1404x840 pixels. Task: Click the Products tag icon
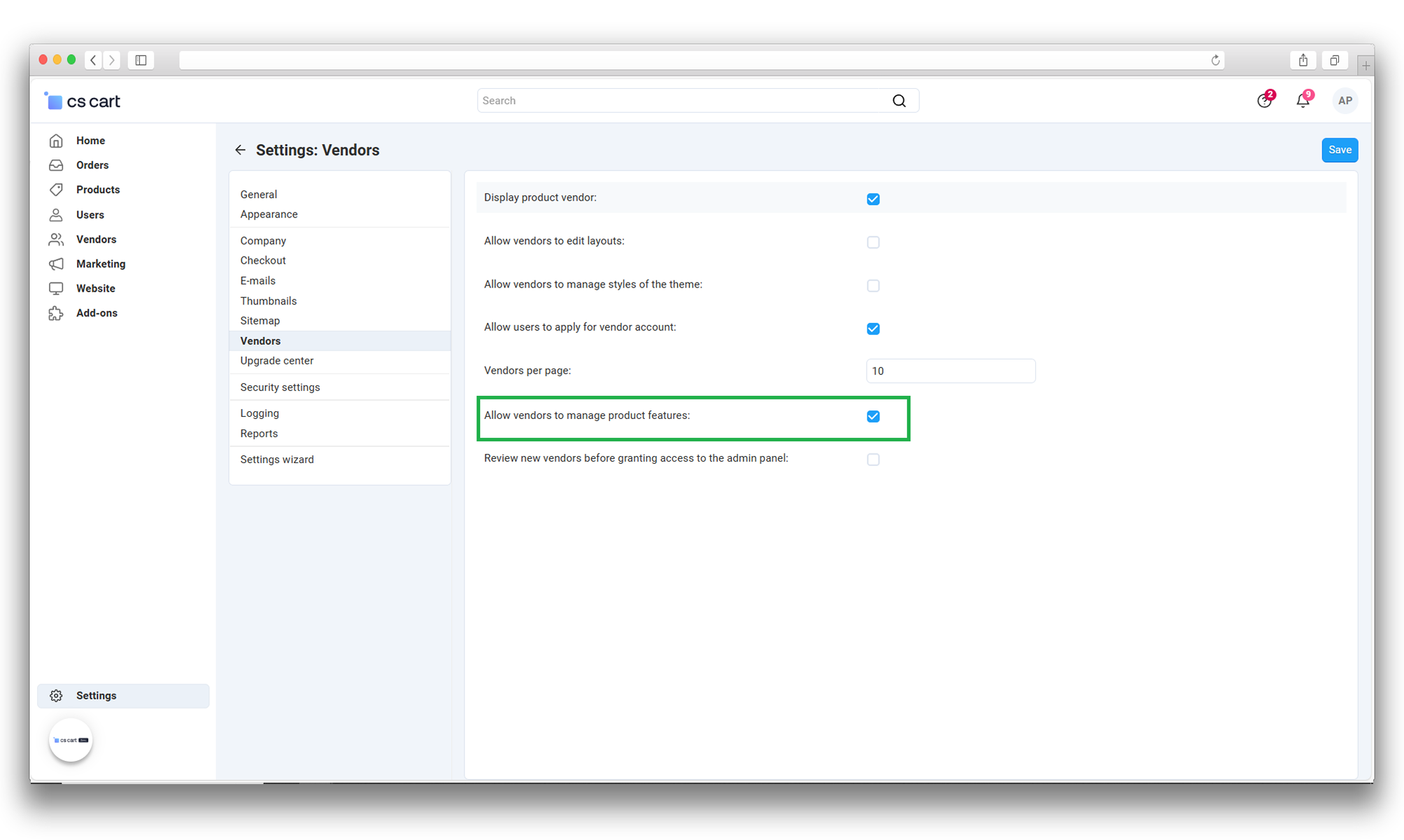click(56, 190)
